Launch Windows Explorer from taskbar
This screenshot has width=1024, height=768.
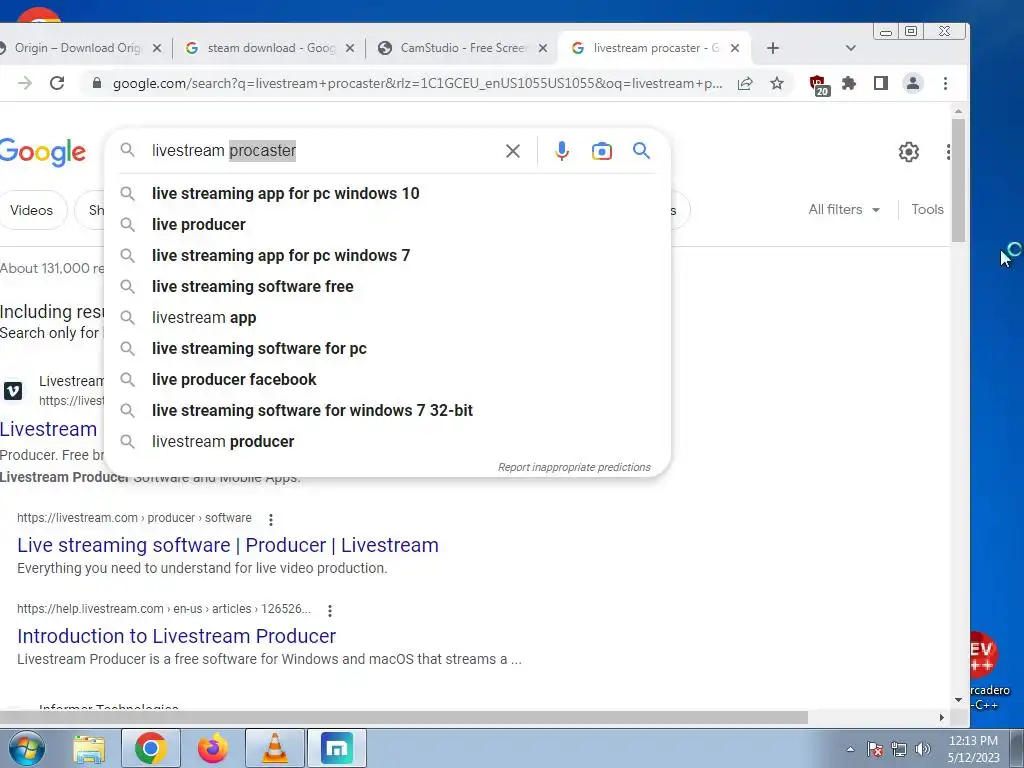coord(89,748)
